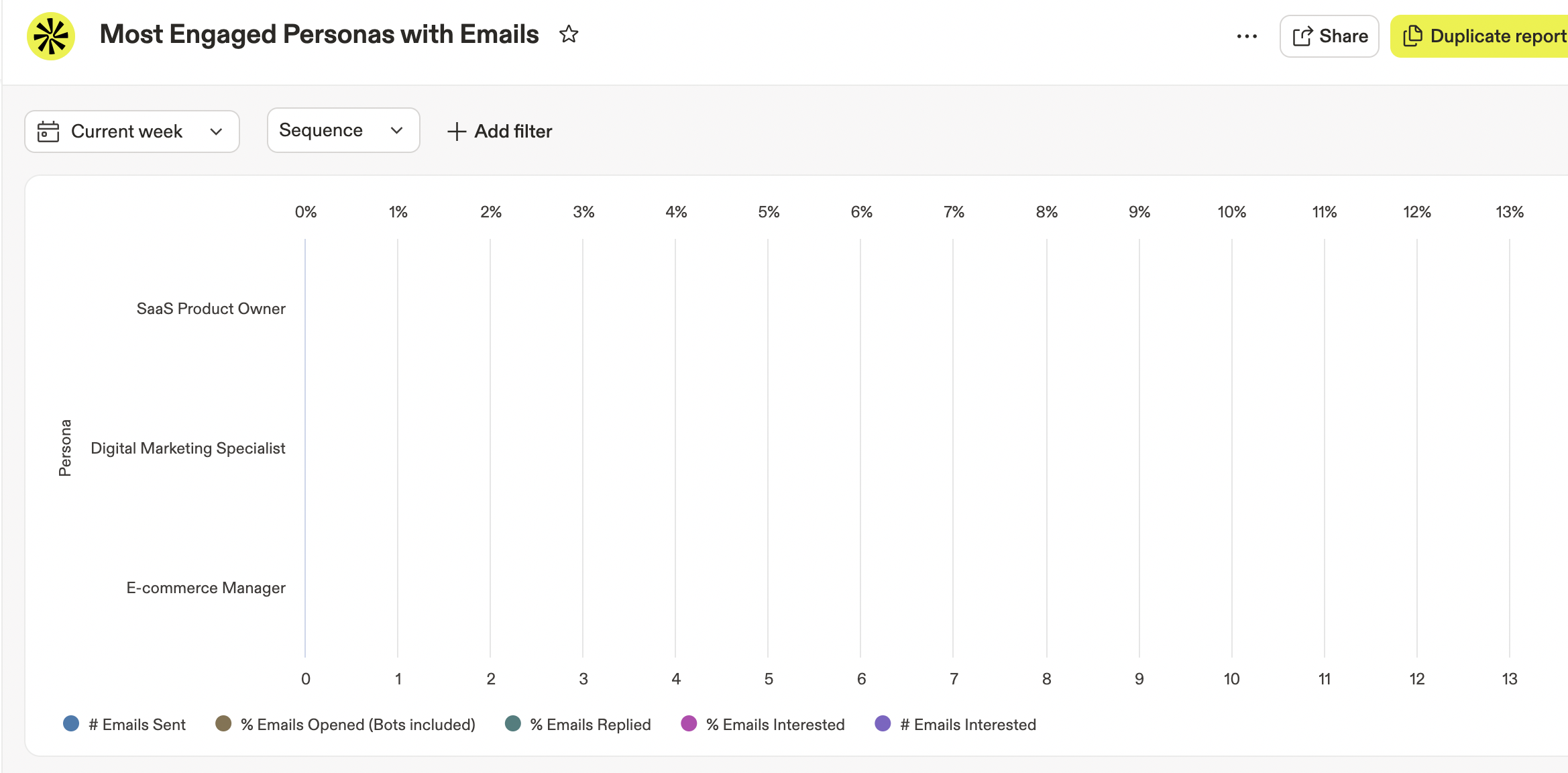
Task: Click the share arrow icon
Action: (x=1302, y=36)
